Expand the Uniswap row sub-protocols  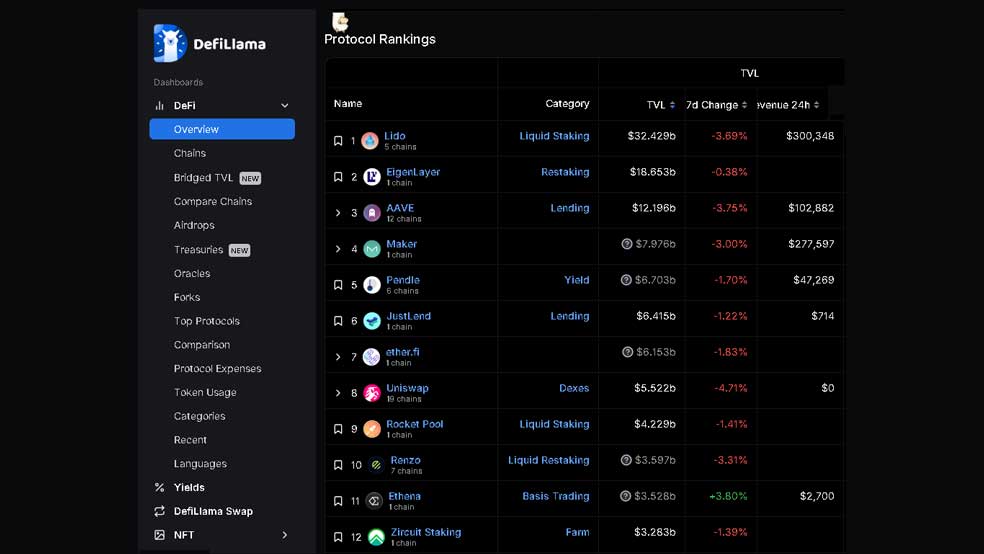pyautogui.click(x=338, y=393)
